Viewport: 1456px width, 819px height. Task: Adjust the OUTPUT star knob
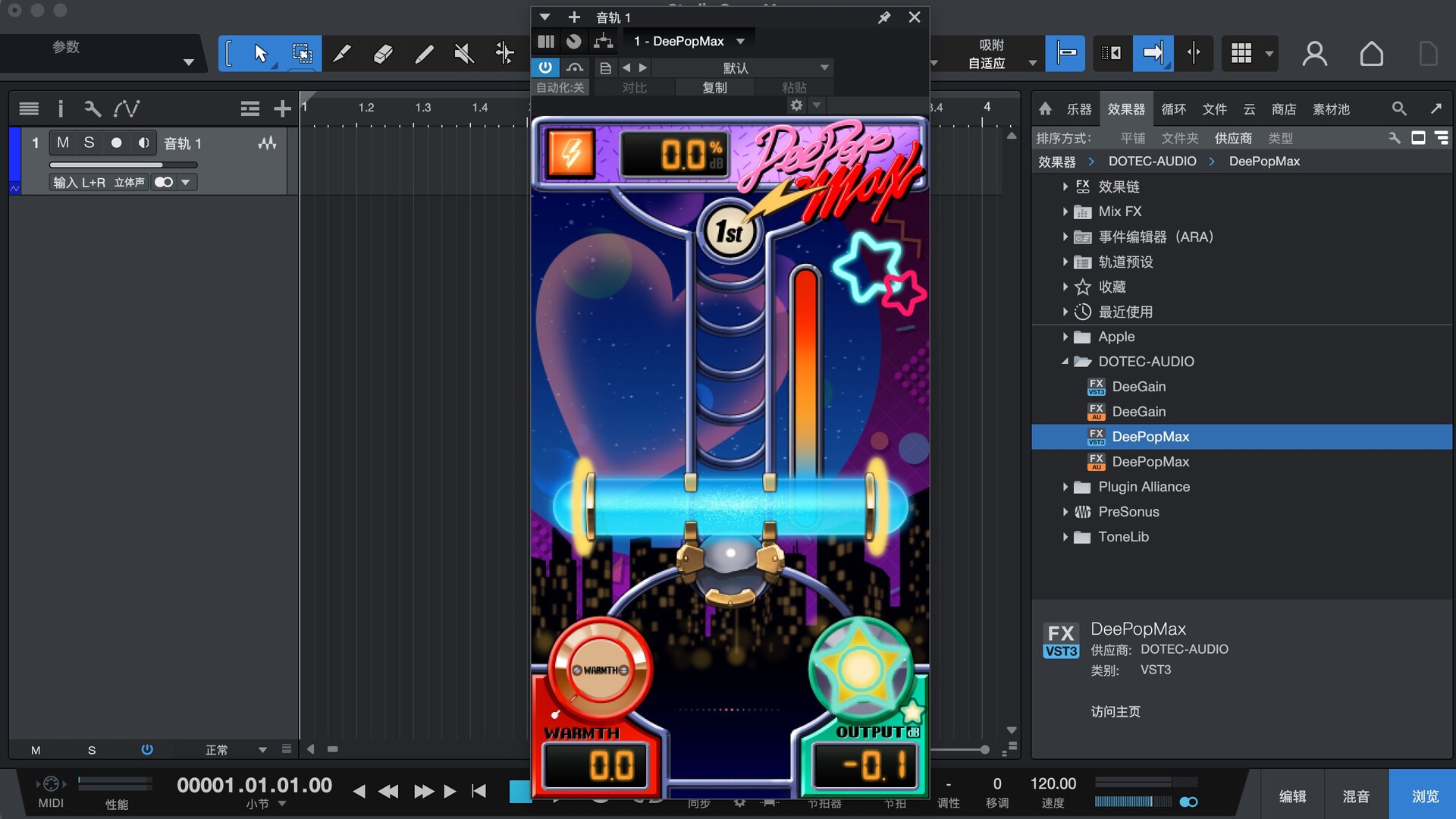[860, 669]
